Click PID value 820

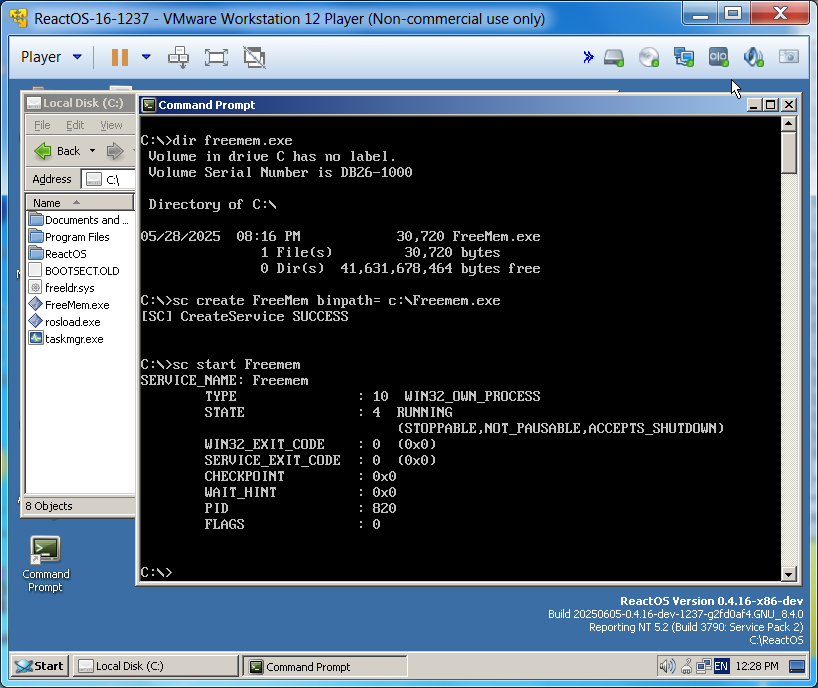[x=384, y=508]
